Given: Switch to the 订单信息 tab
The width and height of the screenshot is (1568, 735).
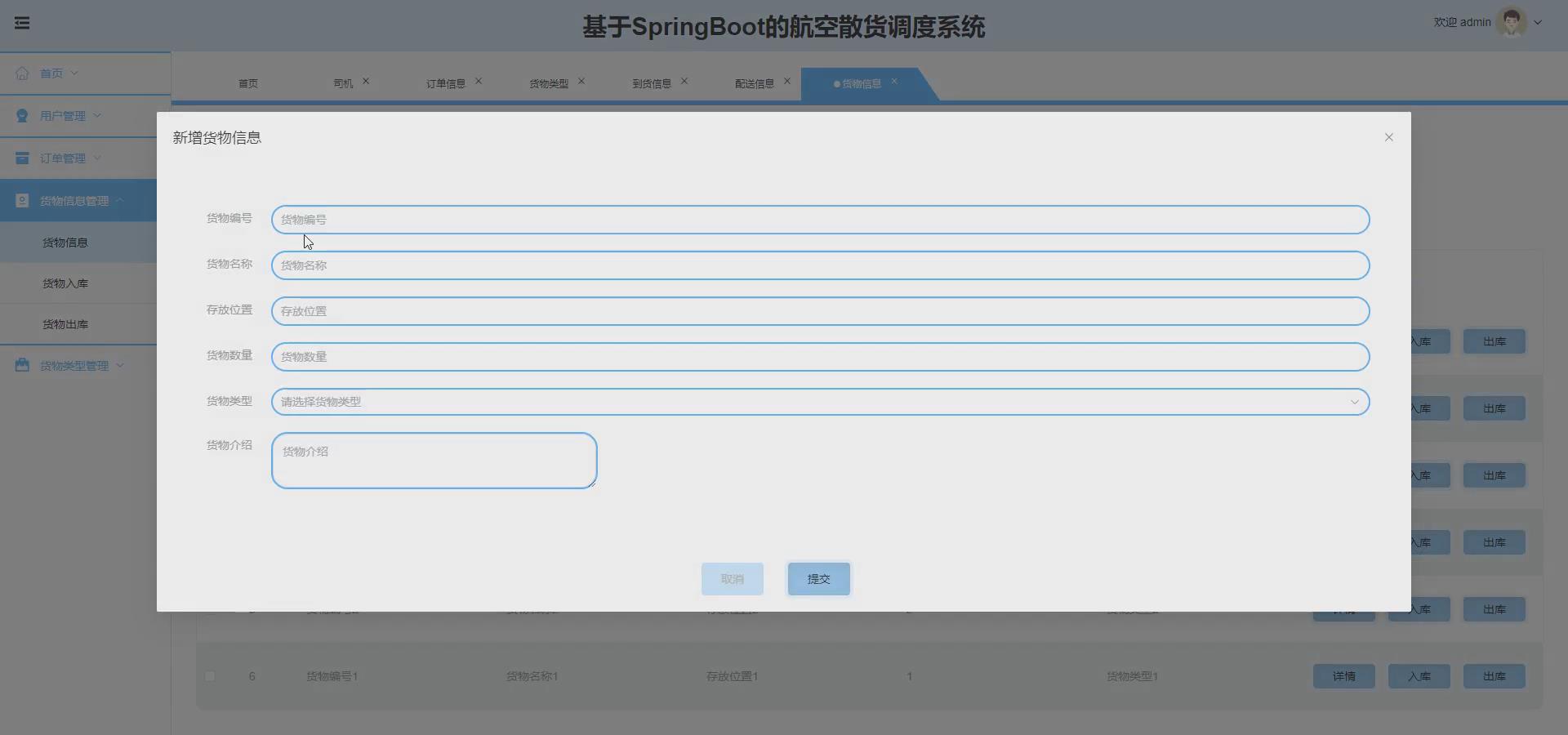Looking at the screenshot, I should (x=446, y=84).
